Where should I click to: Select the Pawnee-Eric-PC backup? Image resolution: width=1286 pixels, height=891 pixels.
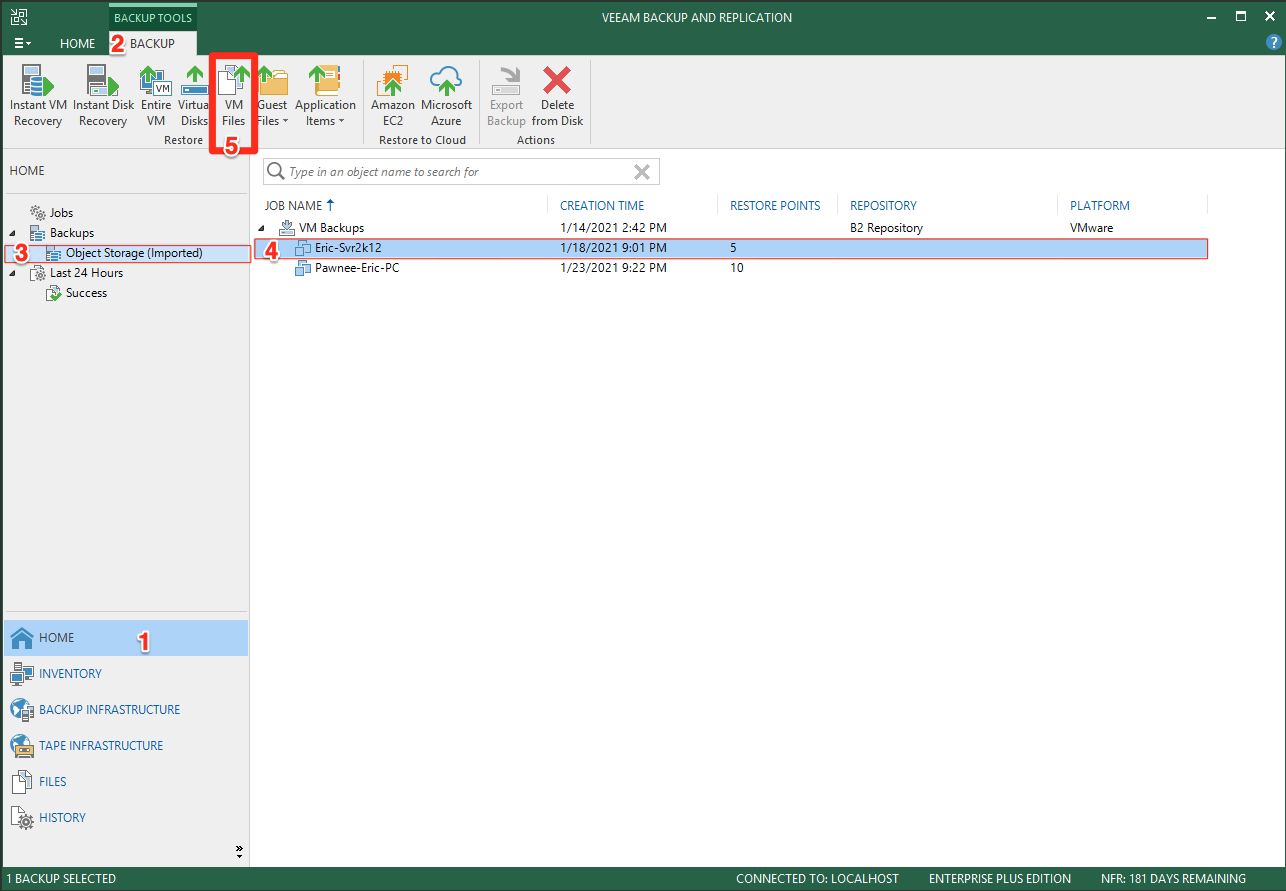pyautogui.click(x=732, y=268)
